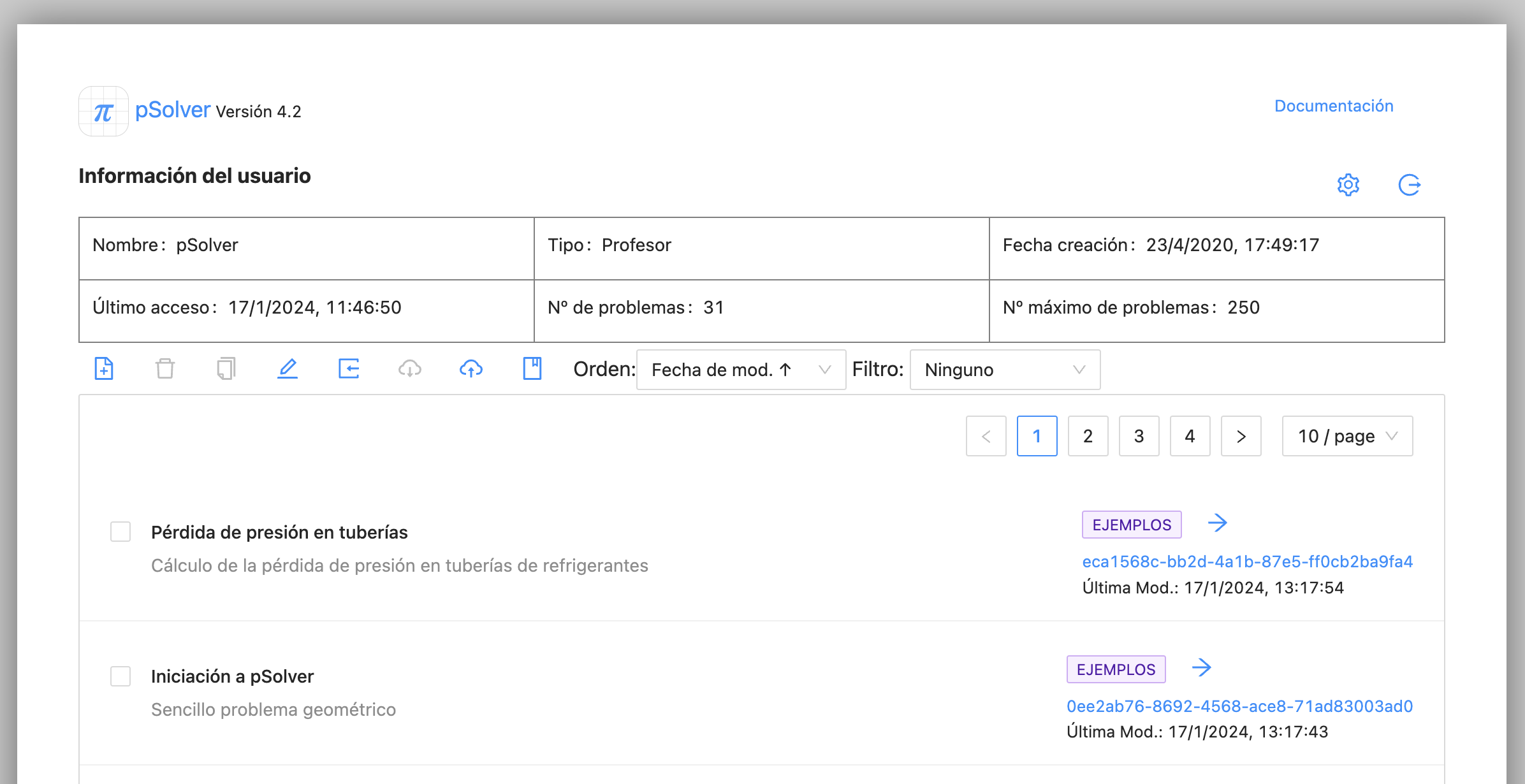
Task: Go to pagination page 3
Action: click(1139, 436)
